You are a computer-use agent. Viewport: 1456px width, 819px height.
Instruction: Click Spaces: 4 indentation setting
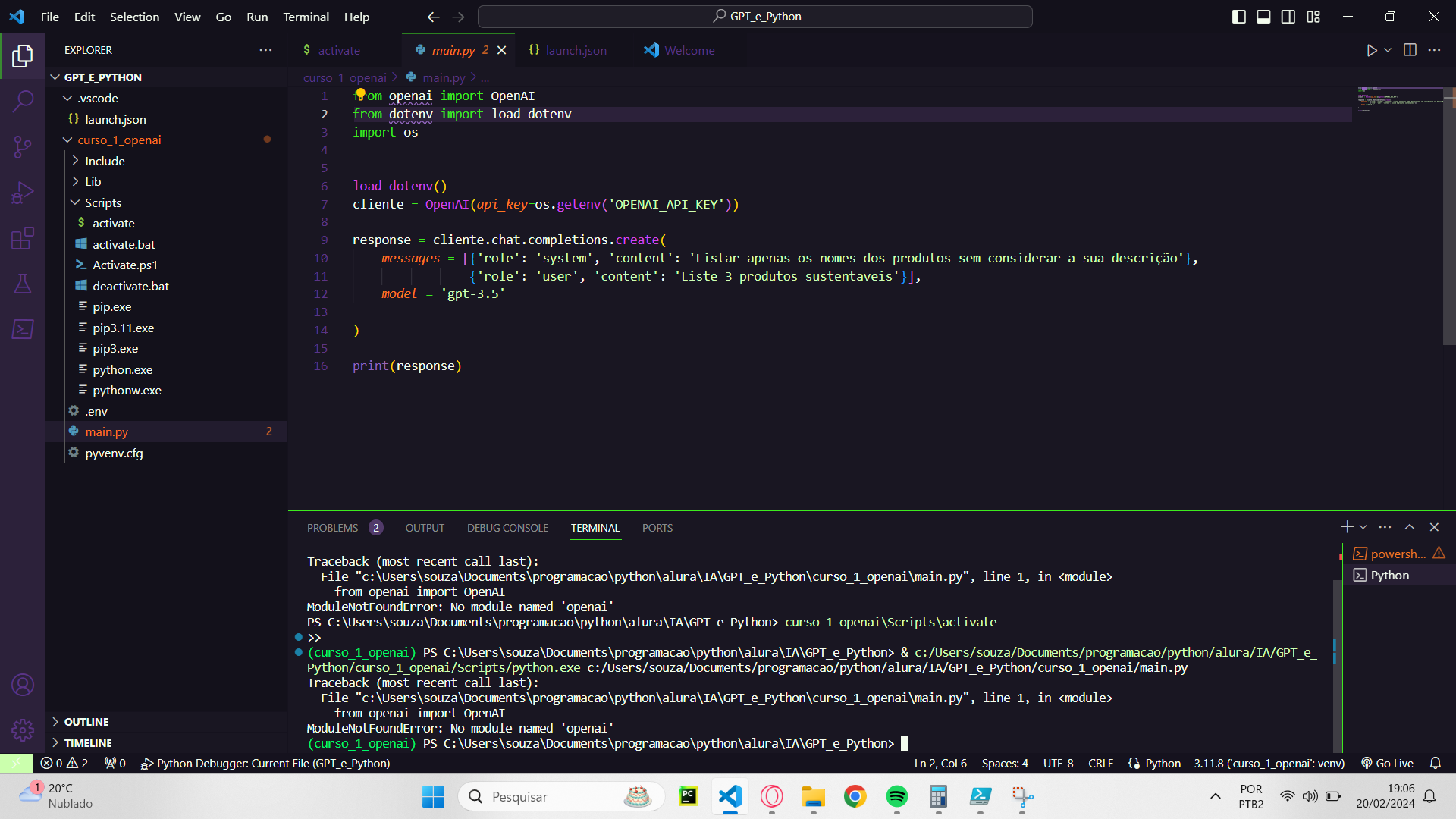pyautogui.click(x=1005, y=764)
